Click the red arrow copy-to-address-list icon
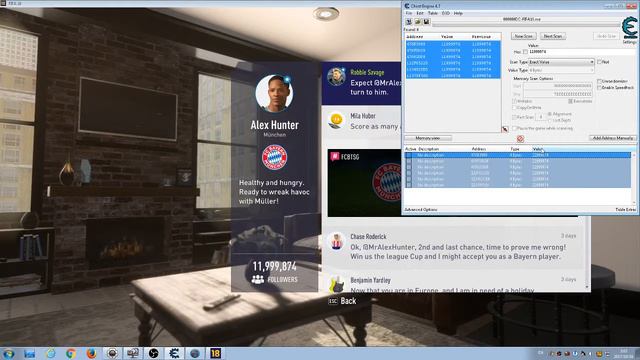This screenshot has height=360, width=640. click(x=505, y=129)
